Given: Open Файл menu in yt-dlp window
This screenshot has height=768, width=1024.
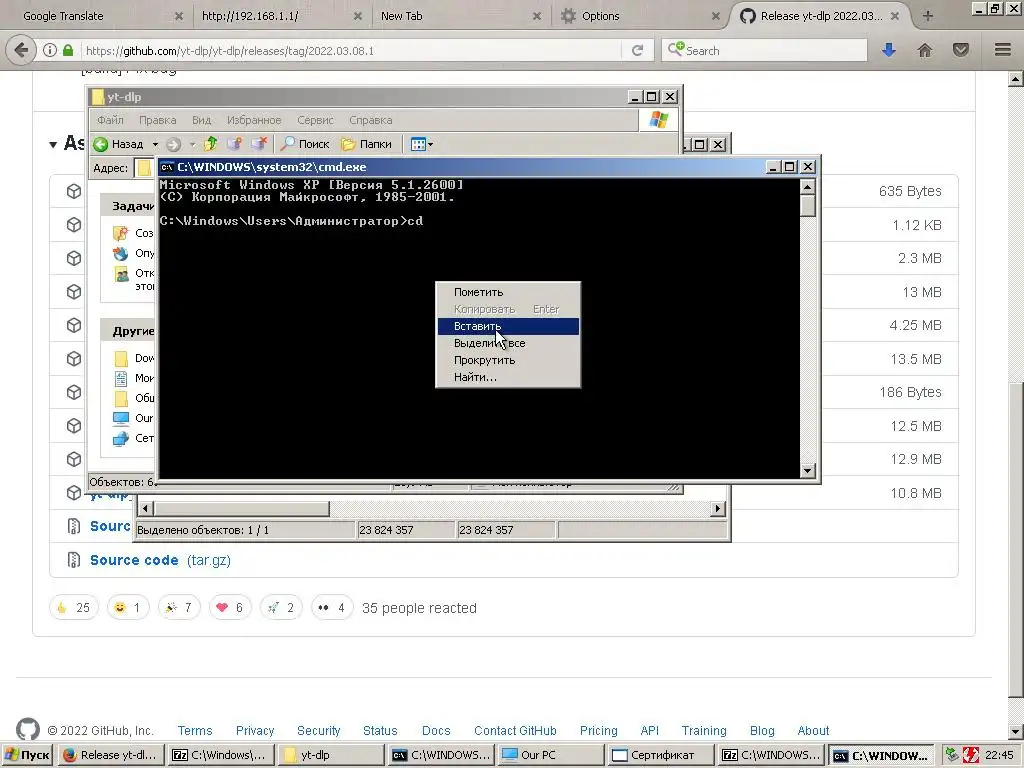Looking at the screenshot, I should tap(110, 120).
